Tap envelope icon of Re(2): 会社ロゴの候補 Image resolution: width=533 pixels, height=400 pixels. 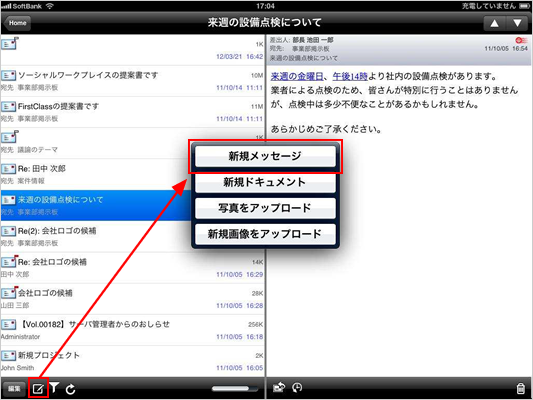pyautogui.click(x=8, y=231)
